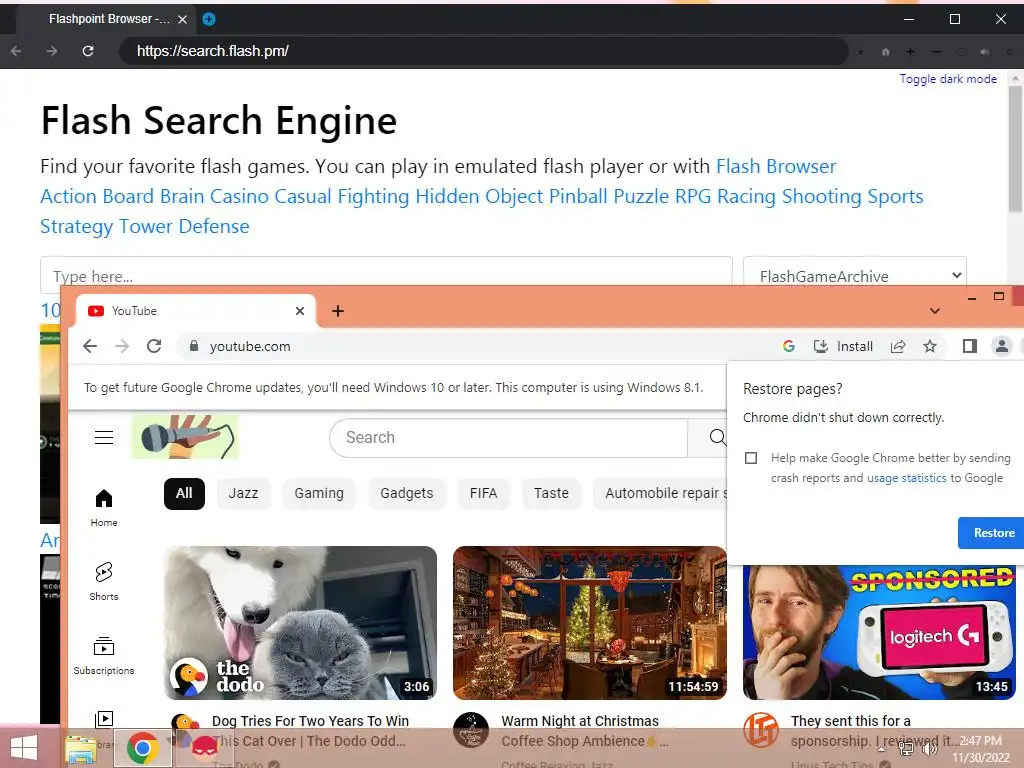The image size is (1024, 768).
Task: Open the usage statistics link
Action: coord(906,478)
